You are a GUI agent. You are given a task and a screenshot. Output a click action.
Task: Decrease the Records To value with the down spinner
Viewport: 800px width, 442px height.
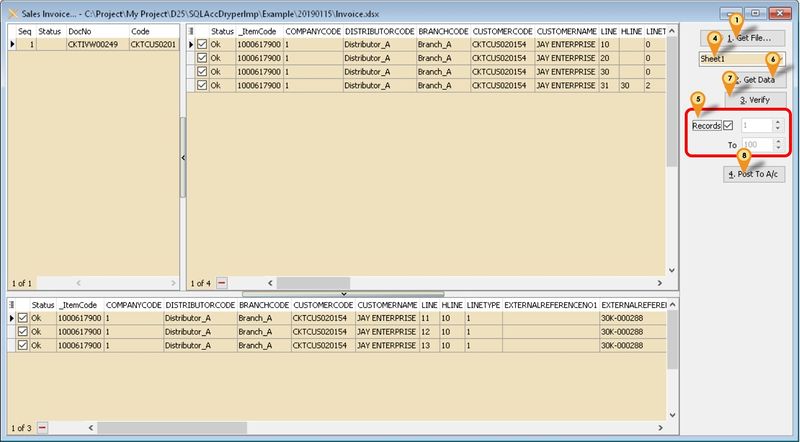point(777,149)
